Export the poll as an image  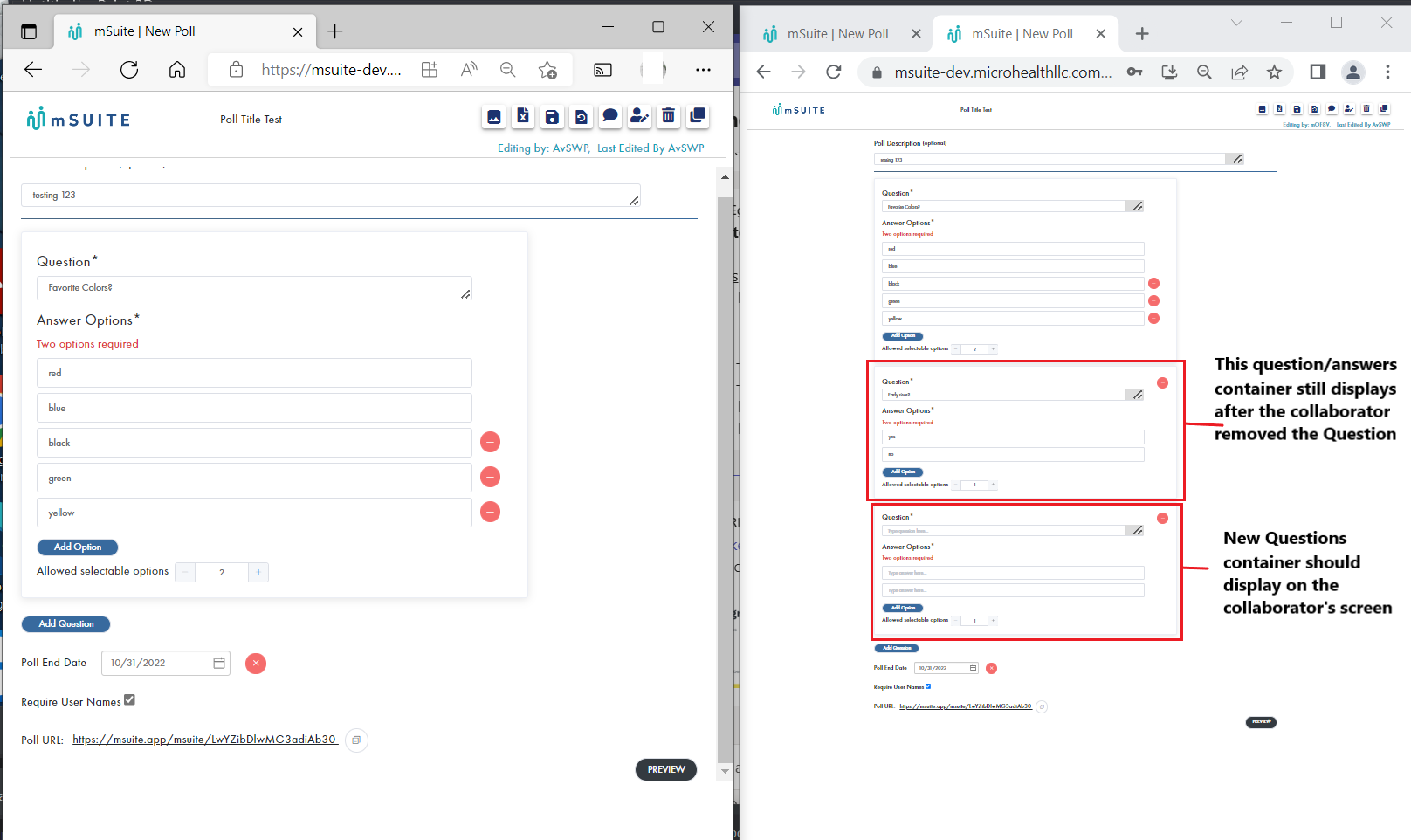point(493,116)
